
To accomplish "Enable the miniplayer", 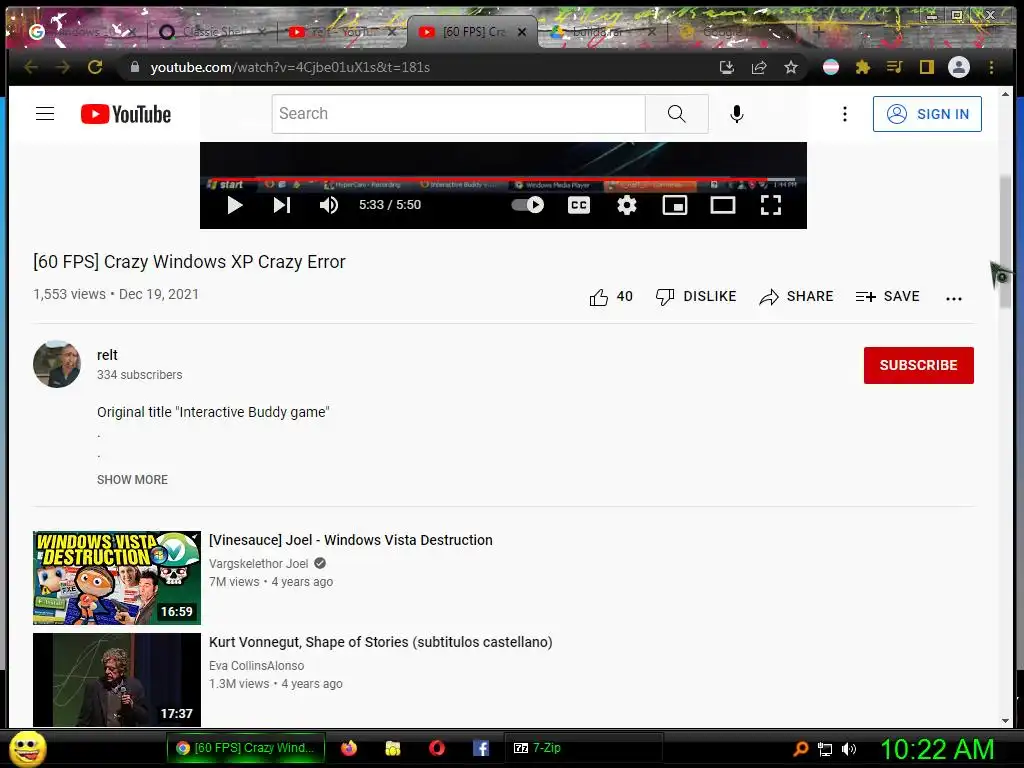I will [x=675, y=205].
